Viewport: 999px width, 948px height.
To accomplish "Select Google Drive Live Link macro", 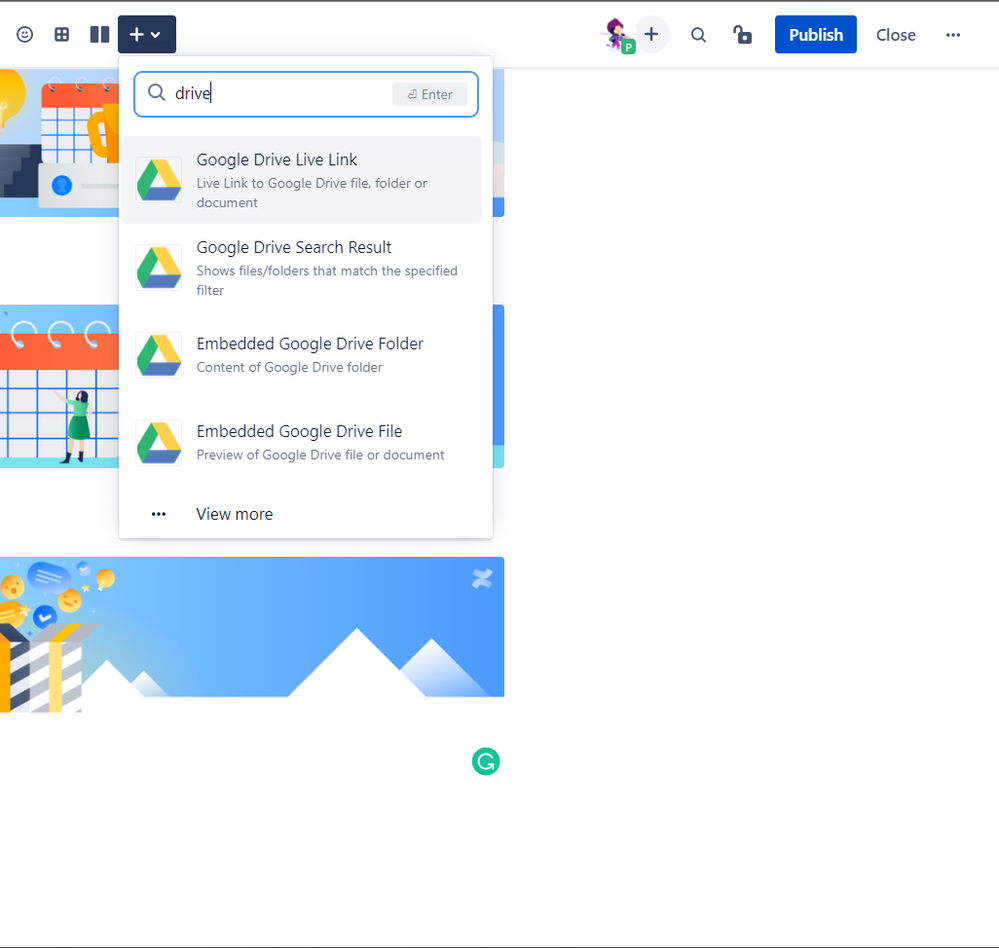I will pyautogui.click(x=302, y=180).
